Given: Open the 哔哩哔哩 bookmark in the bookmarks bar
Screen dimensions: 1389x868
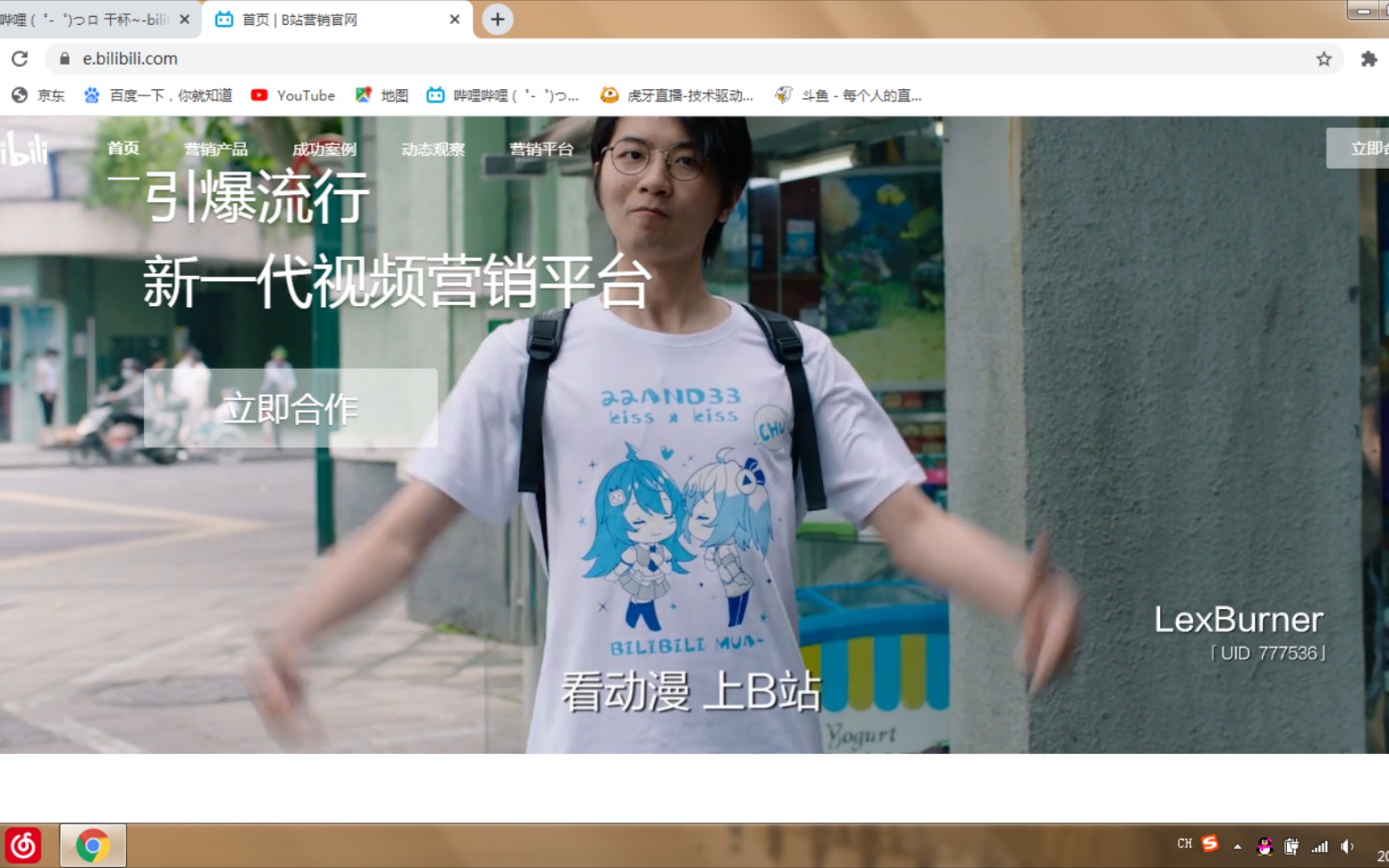Looking at the screenshot, I should coord(502,96).
